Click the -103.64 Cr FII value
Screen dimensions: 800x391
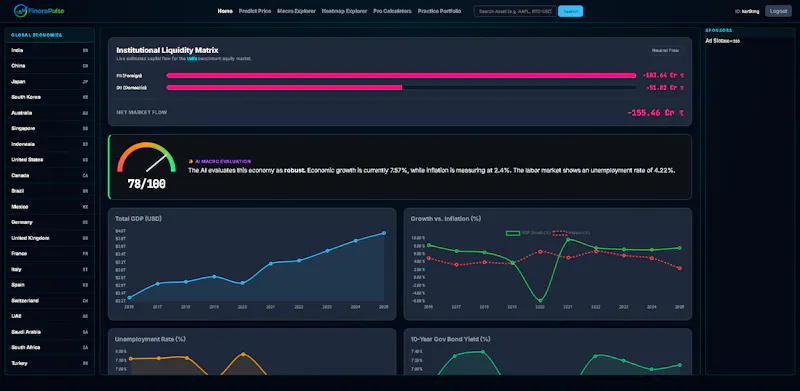coord(663,76)
